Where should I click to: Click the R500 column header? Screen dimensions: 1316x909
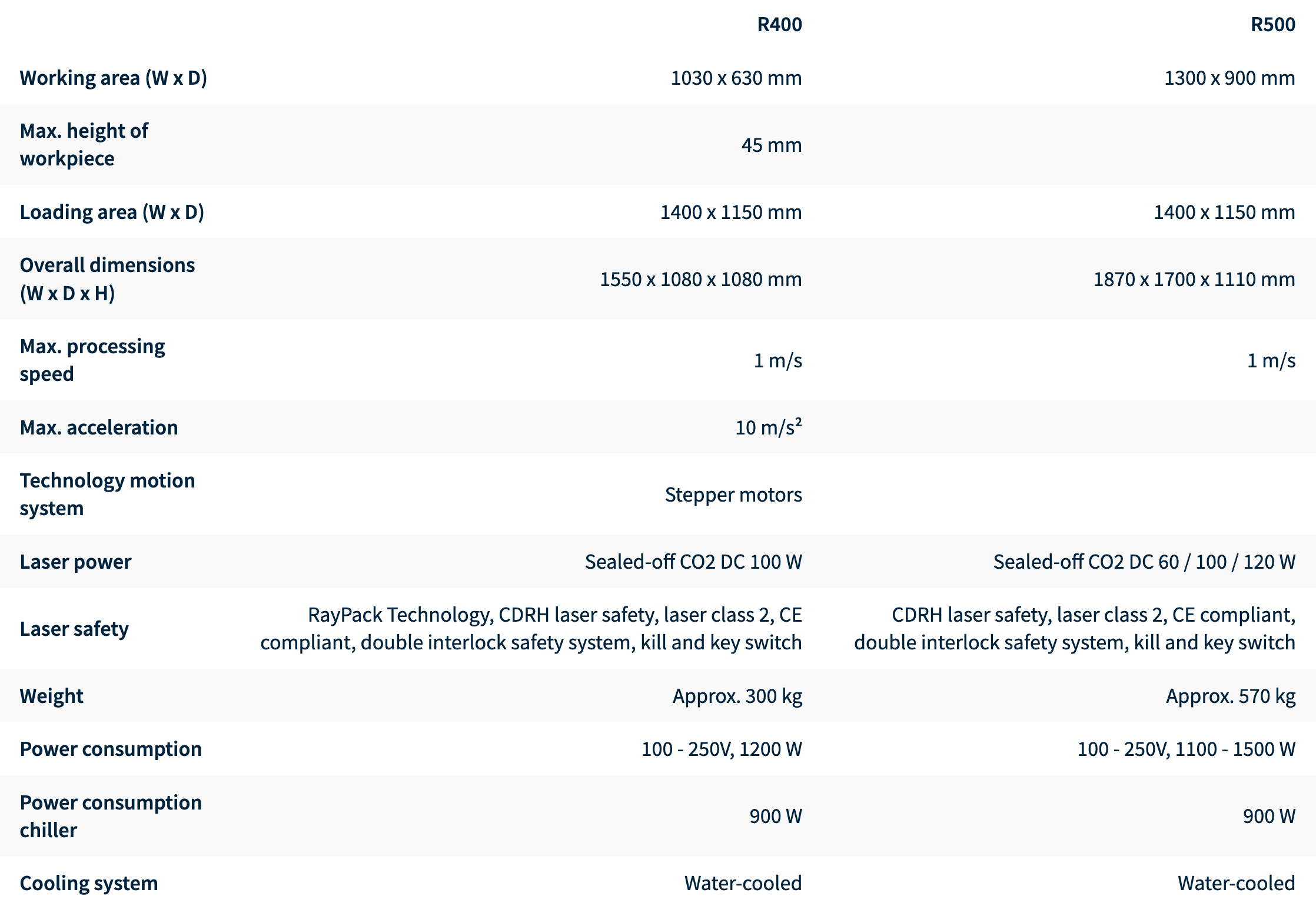coord(1272,25)
